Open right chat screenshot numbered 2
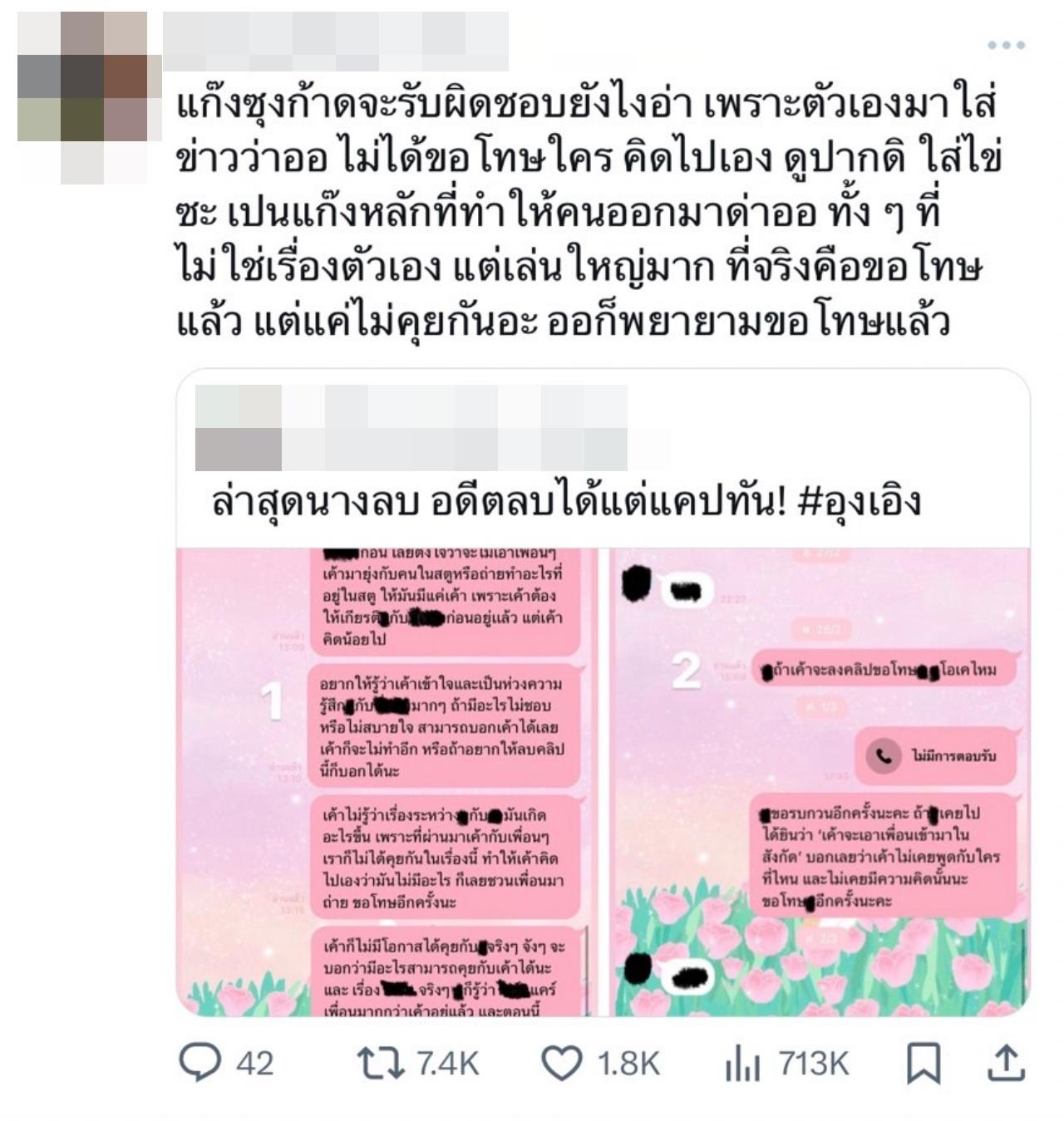 pyautogui.click(x=820, y=781)
